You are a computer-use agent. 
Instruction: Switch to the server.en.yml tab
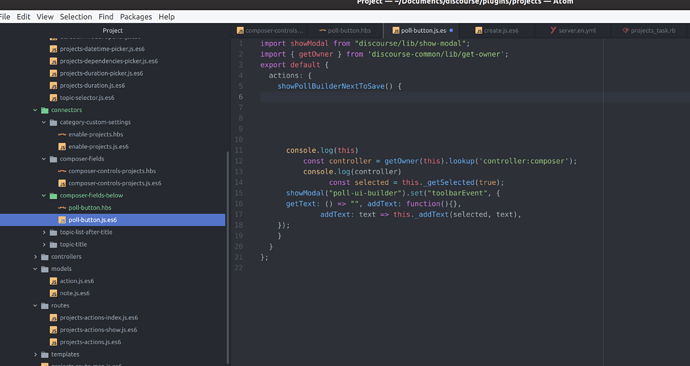coord(573,30)
